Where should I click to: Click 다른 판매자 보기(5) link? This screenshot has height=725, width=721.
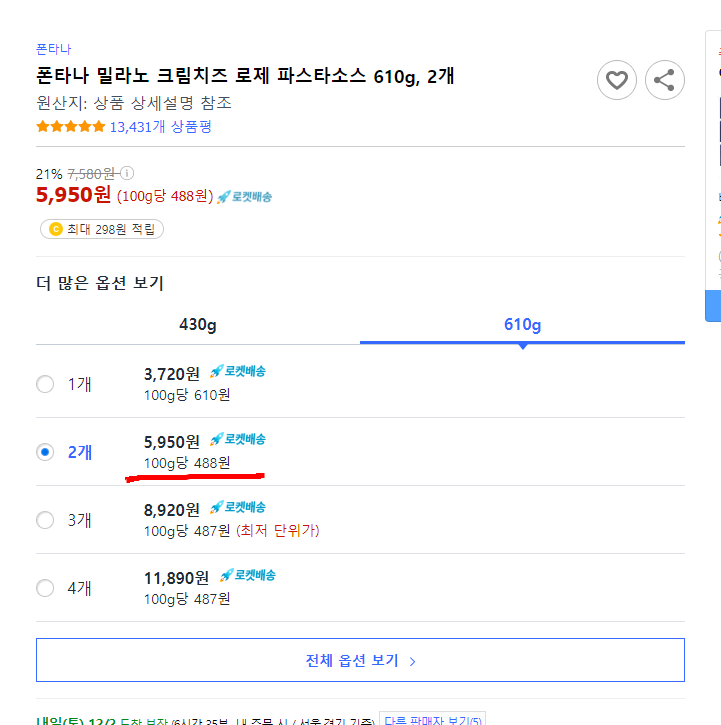[432, 719]
